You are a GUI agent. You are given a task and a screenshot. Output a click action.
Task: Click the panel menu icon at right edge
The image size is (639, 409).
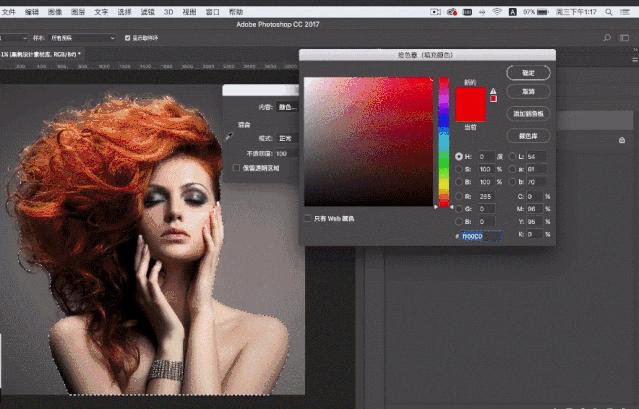tap(635, 59)
